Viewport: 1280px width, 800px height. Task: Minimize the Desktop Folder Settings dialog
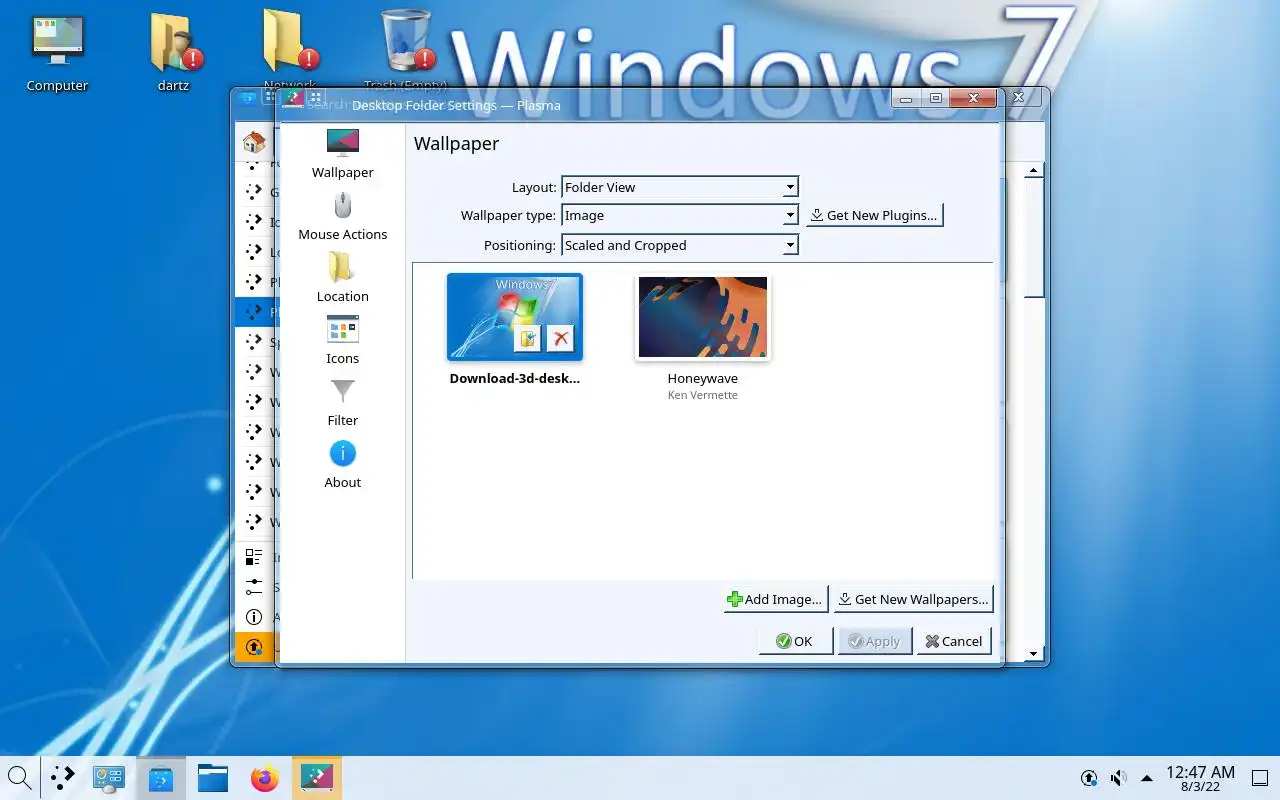pos(906,98)
